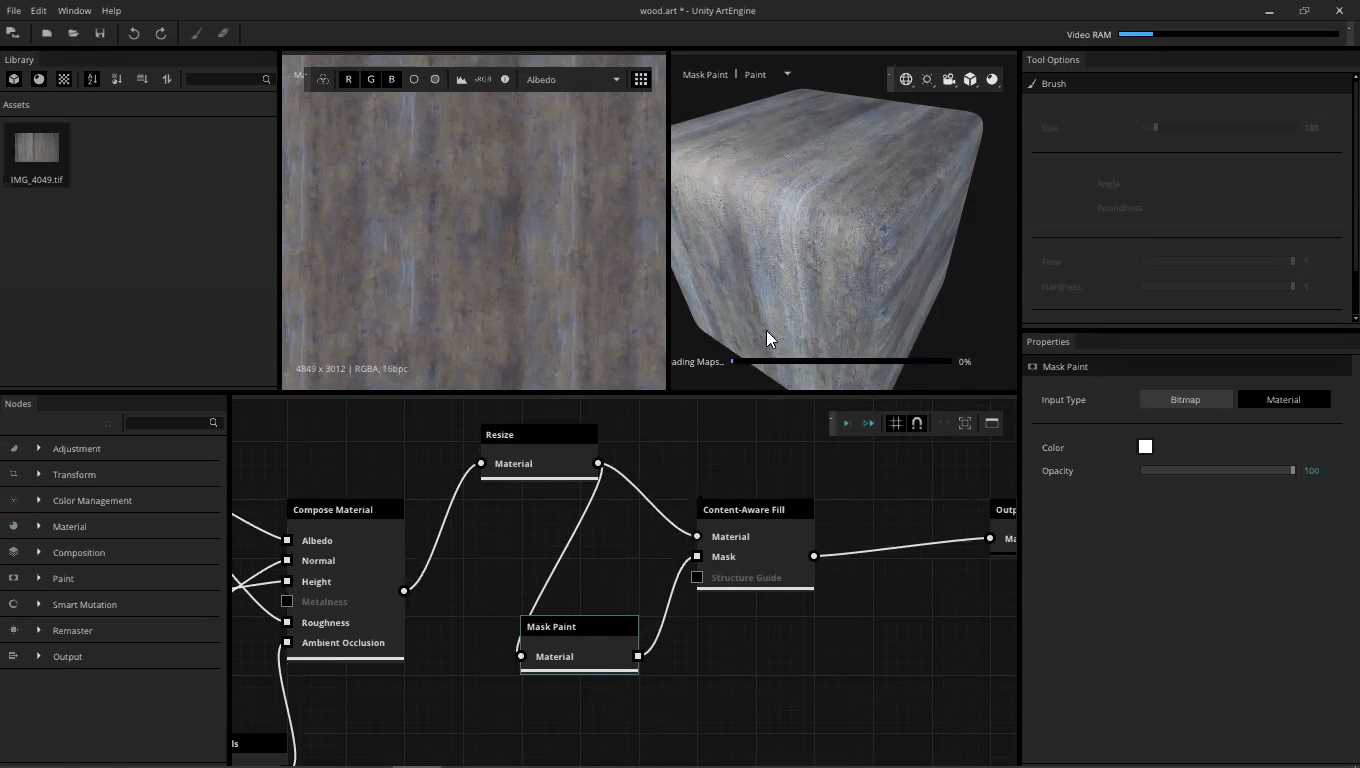The height and width of the screenshot is (768, 1360).
Task: Toggle the R channel button
Action: (348, 79)
